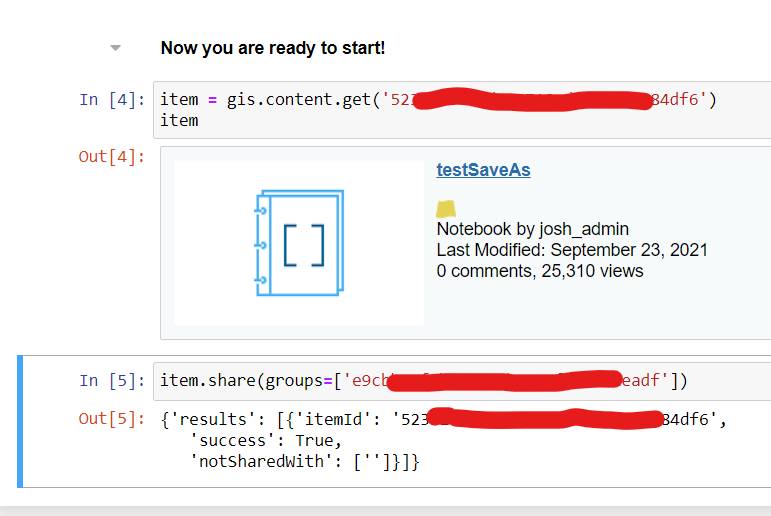771x516 pixels.
Task: Click the blue notebook thumbnail image
Action: (x=298, y=243)
